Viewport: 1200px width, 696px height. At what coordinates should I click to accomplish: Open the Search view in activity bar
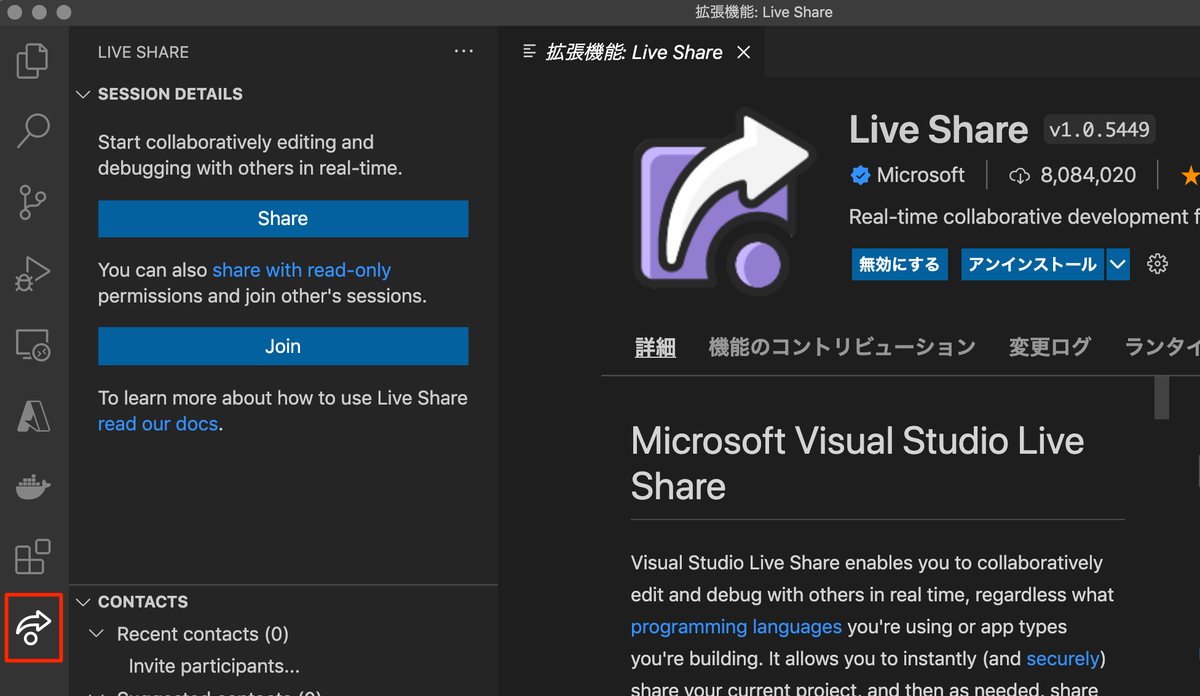click(x=33, y=131)
